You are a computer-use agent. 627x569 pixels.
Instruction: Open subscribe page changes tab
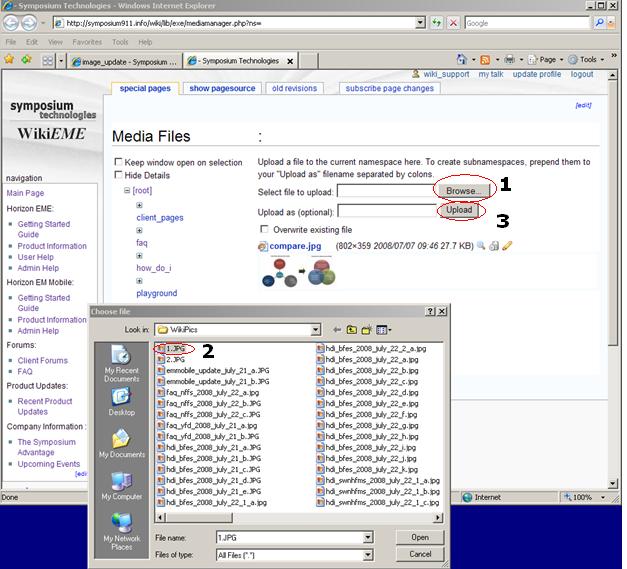click(389, 88)
